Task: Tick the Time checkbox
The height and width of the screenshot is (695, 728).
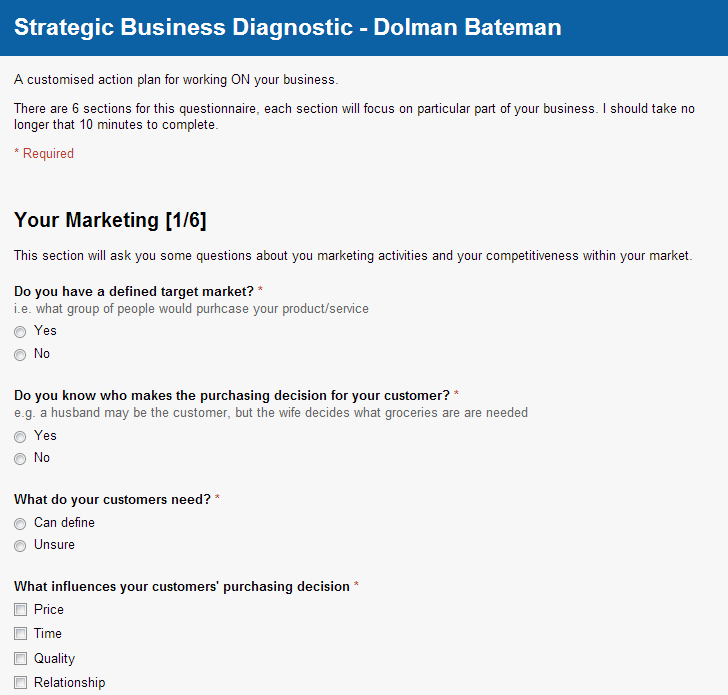Action: click(20, 634)
